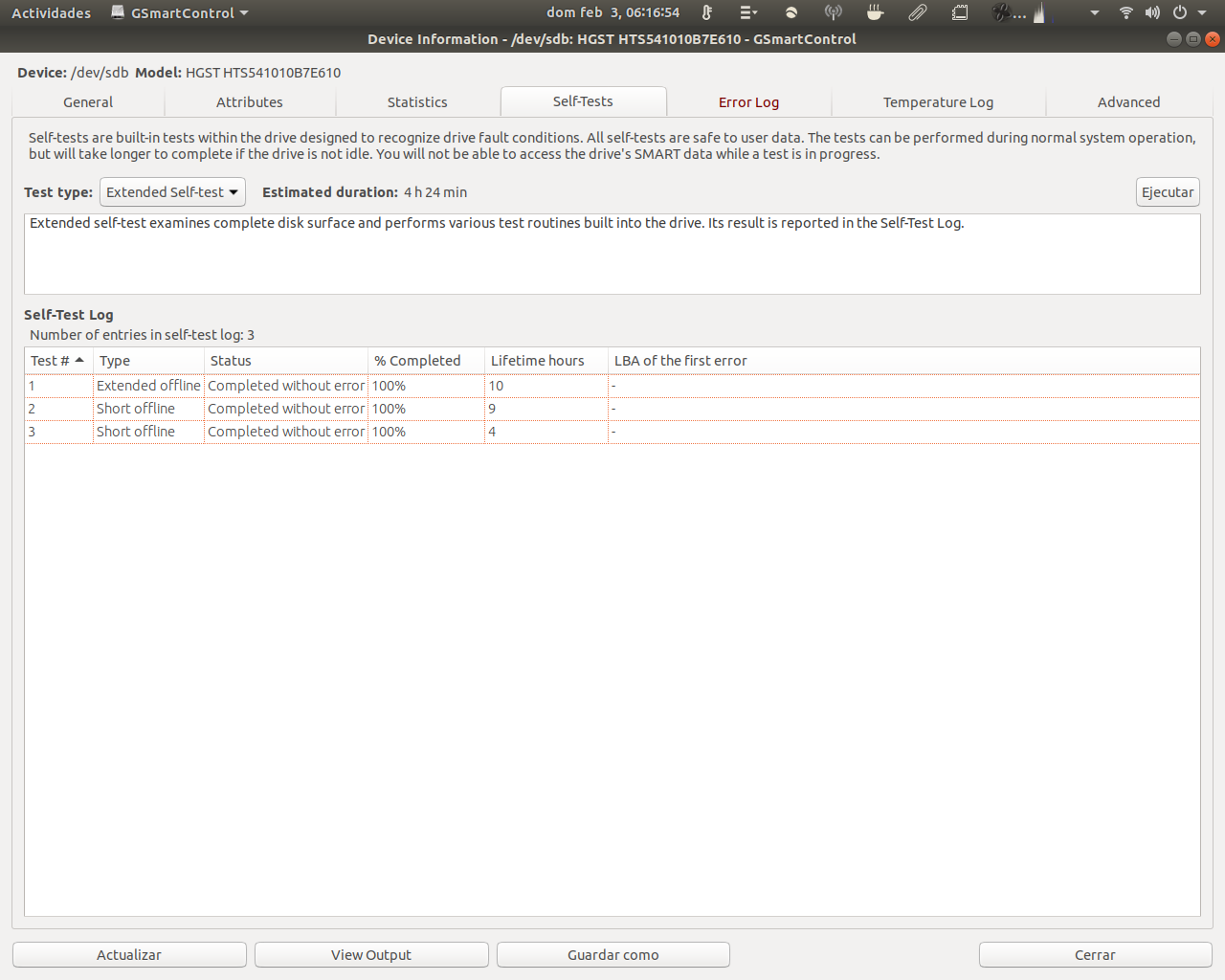This screenshot has height=980, width=1225.
Task: Open the clock showing dom feb 3
Action: click(612, 12)
